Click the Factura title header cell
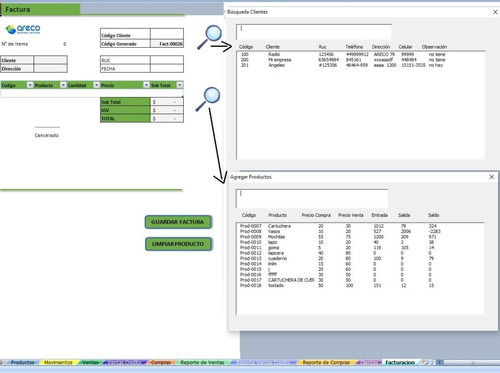The height and width of the screenshot is (373, 500). tap(40, 9)
